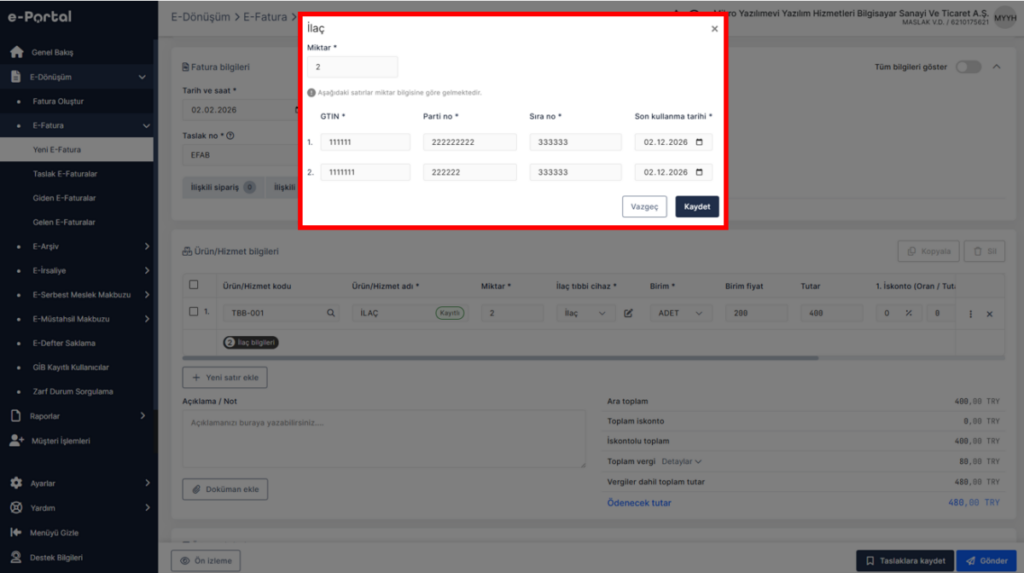The width and height of the screenshot is (1024, 573).
Task: Check the checkbox for row 1
Action: pyautogui.click(x=193, y=312)
